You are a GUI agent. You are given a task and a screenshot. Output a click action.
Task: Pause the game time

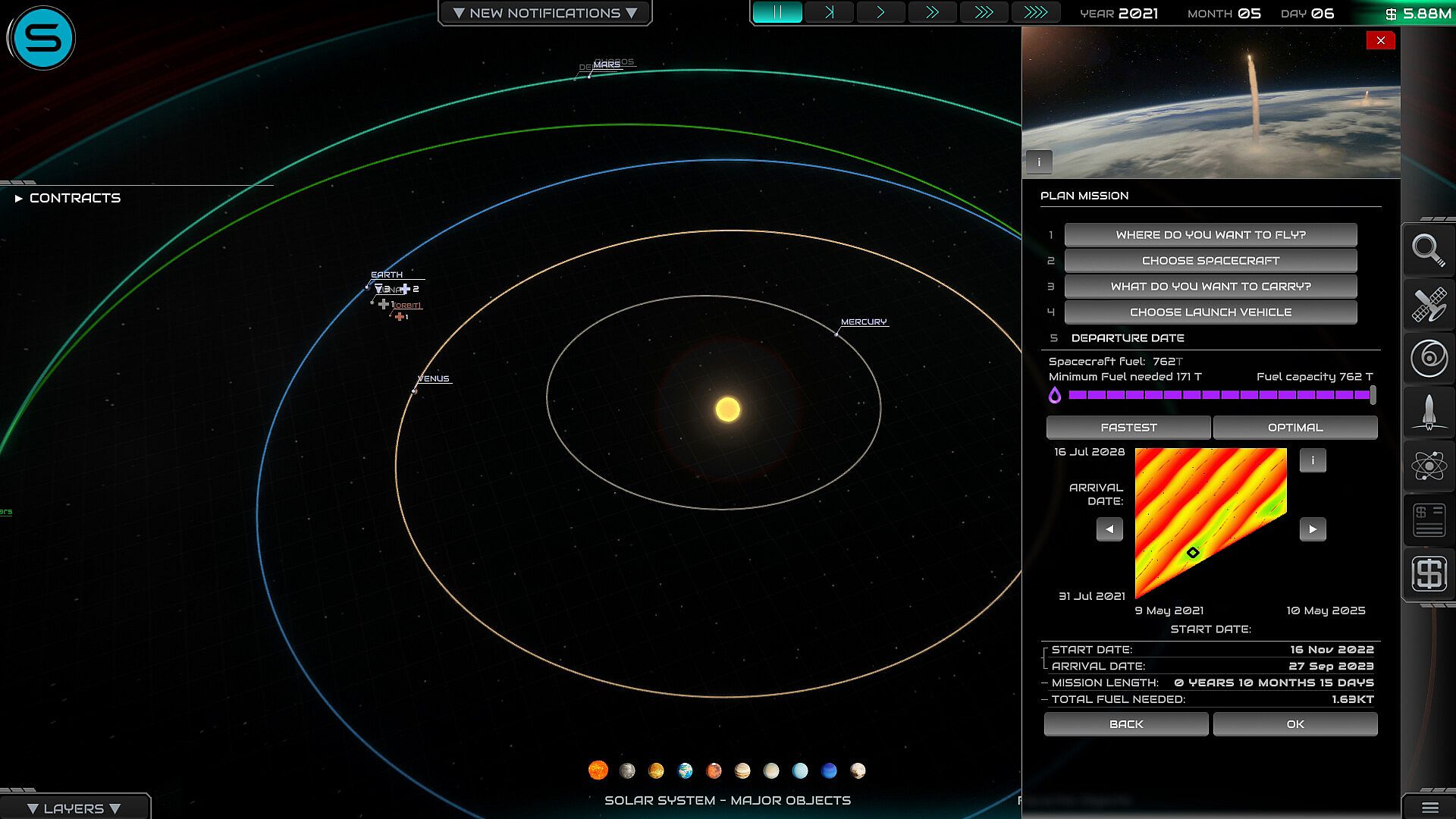[777, 12]
